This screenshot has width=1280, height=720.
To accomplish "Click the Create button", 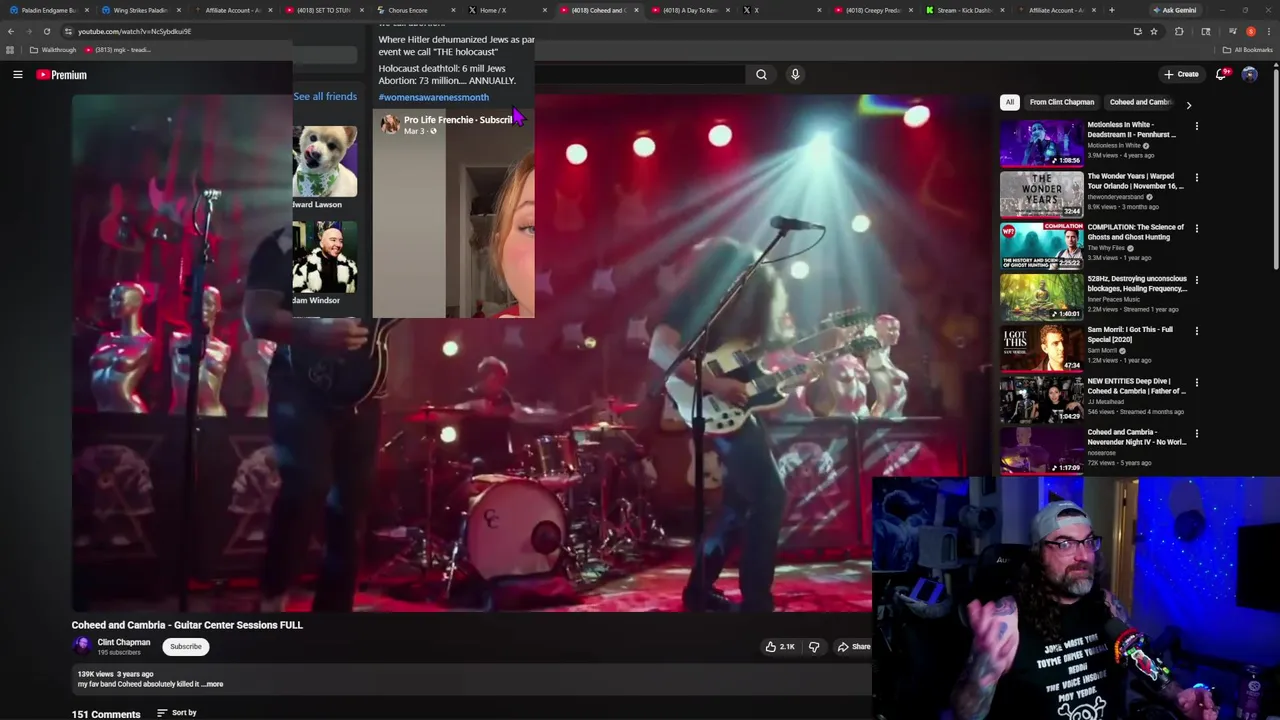I will tap(1181, 74).
